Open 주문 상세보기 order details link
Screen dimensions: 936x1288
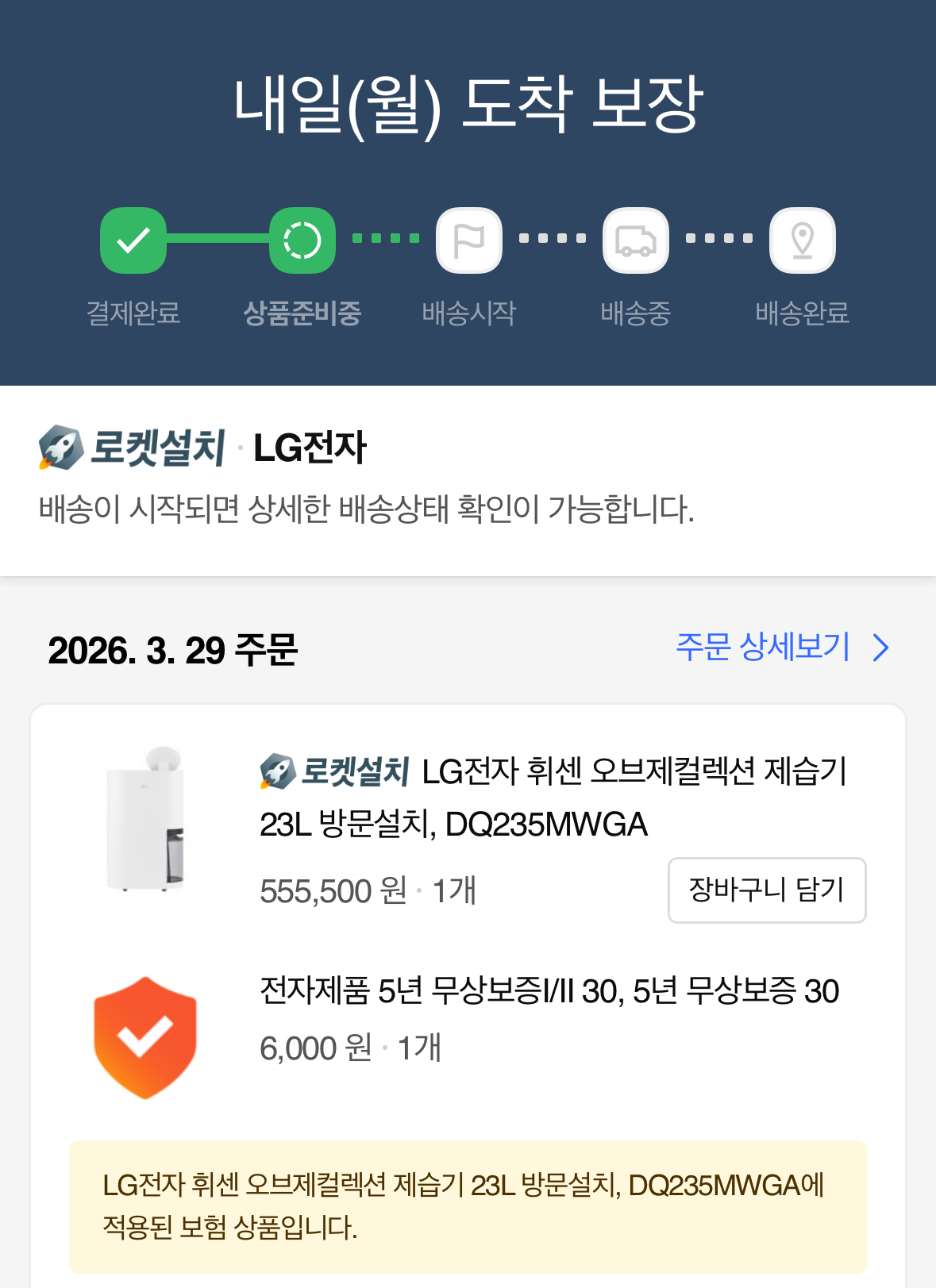(x=763, y=647)
